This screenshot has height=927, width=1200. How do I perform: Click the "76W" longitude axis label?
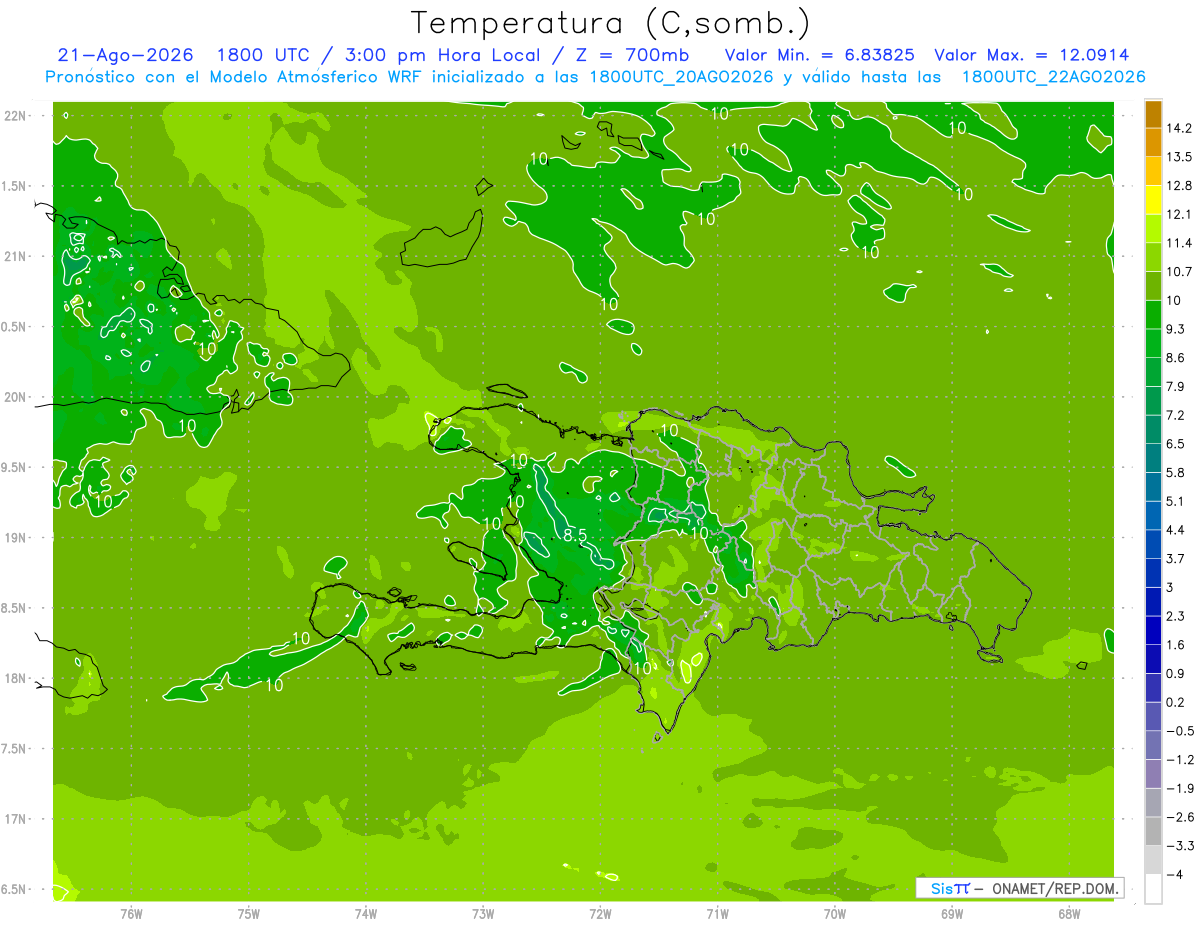[131, 914]
